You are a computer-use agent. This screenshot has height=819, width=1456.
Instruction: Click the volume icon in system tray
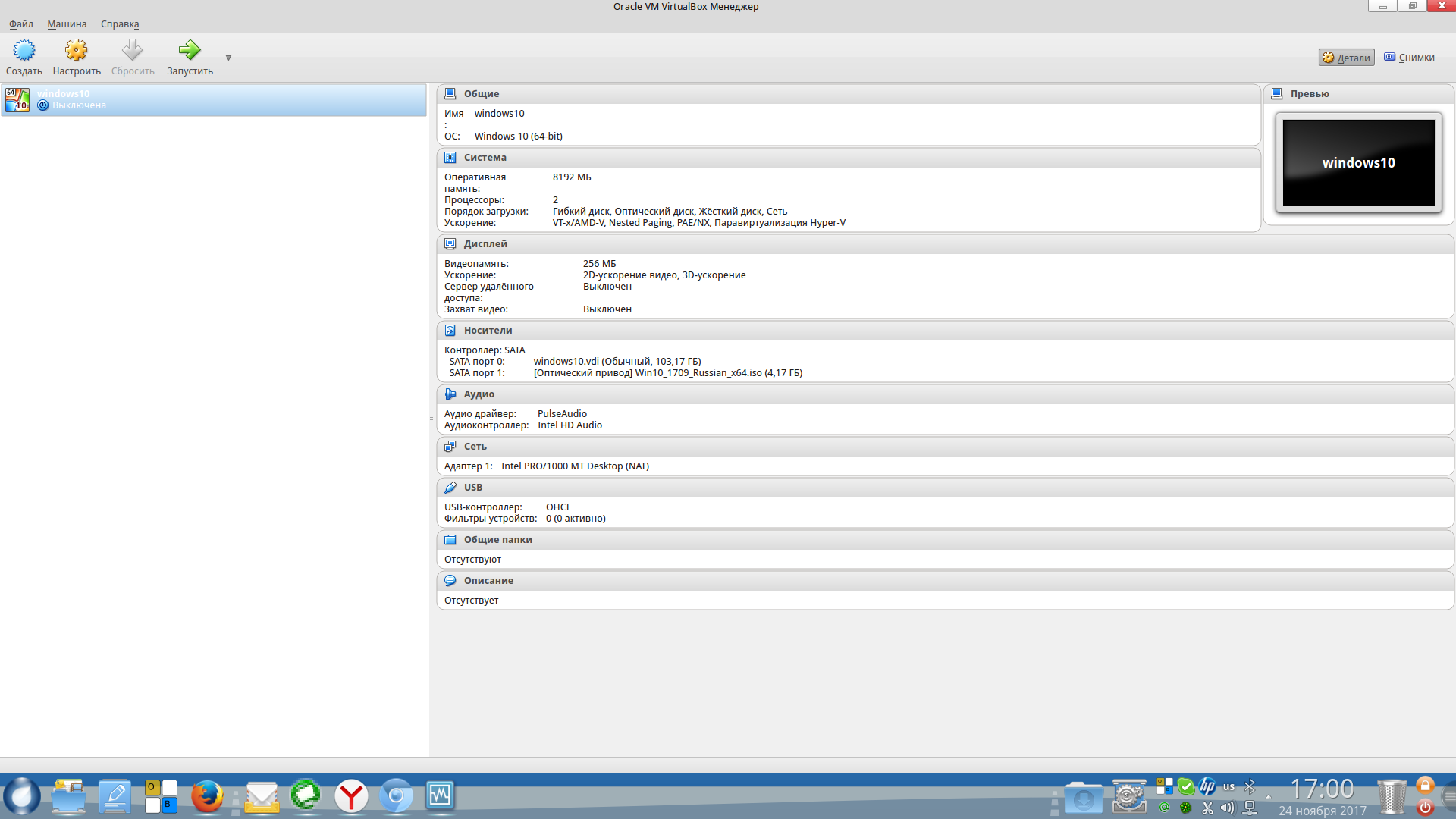[1227, 808]
